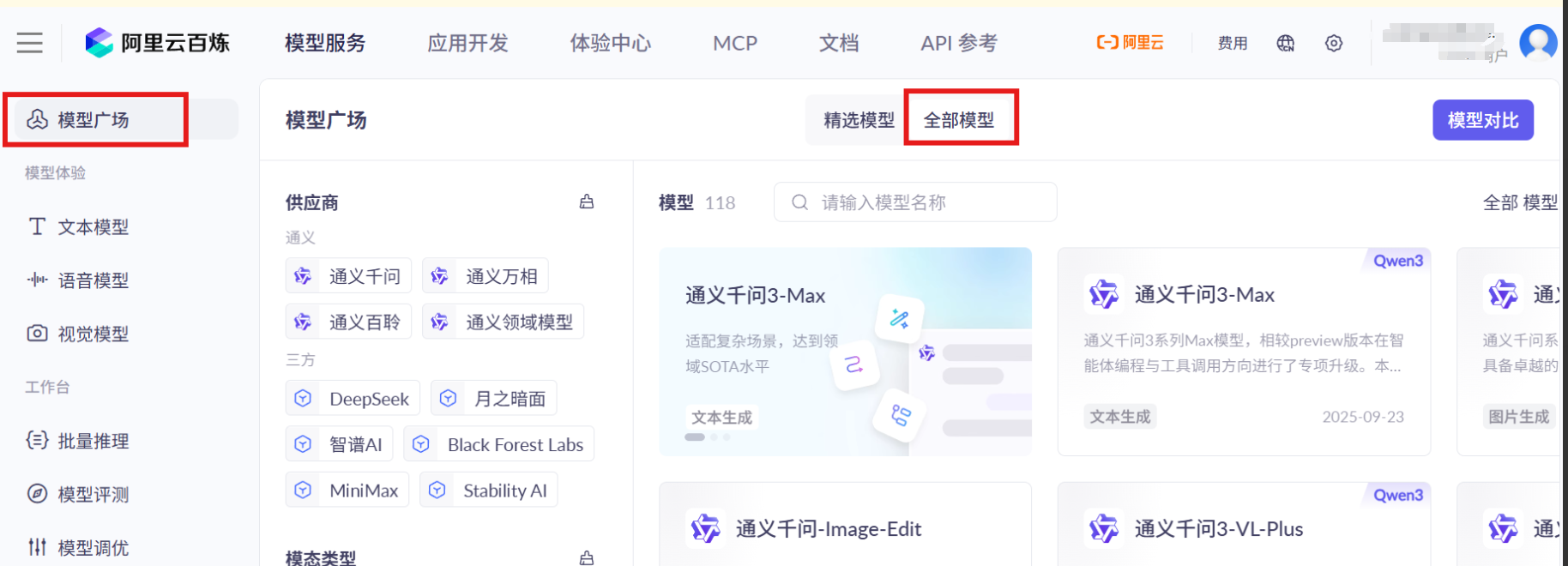This screenshot has width=1568, height=566.
Task: Switch to the 精选模型 tab
Action: [859, 120]
